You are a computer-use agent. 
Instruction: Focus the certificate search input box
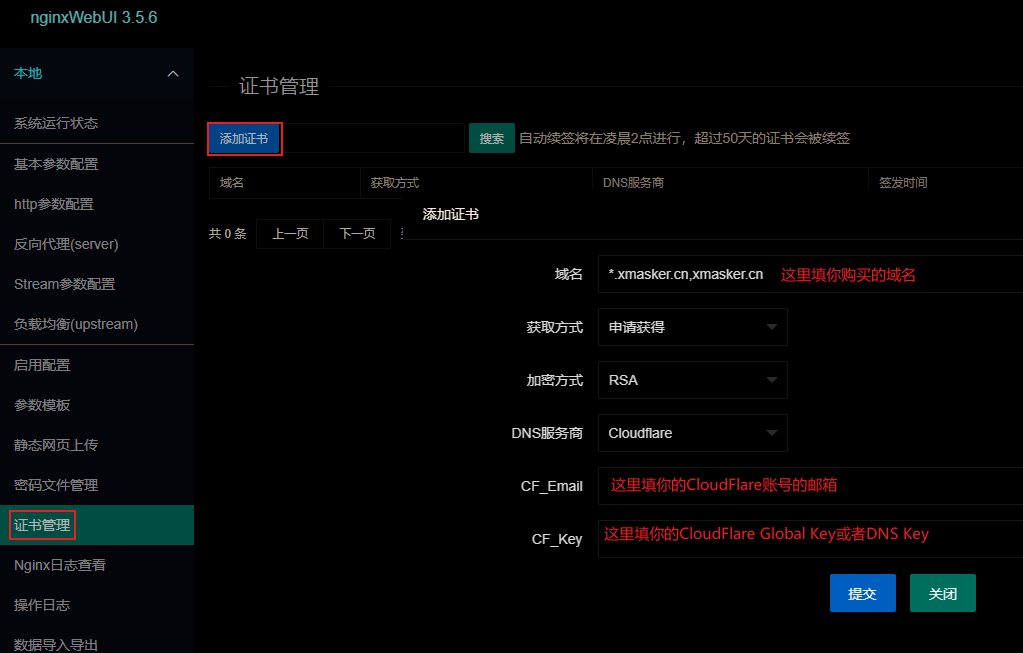[373, 138]
